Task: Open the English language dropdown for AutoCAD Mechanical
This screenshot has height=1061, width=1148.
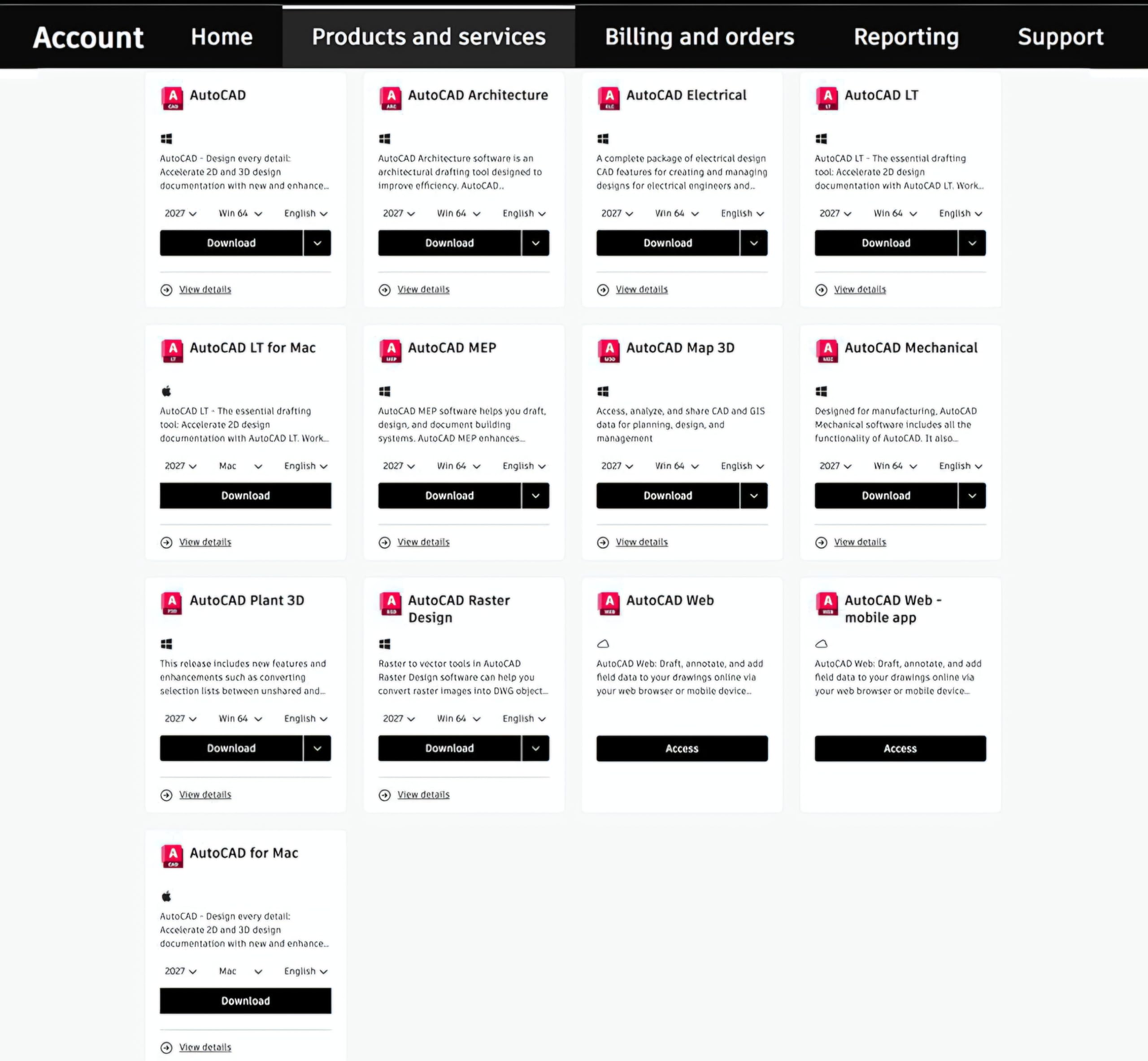Action: pos(961,466)
